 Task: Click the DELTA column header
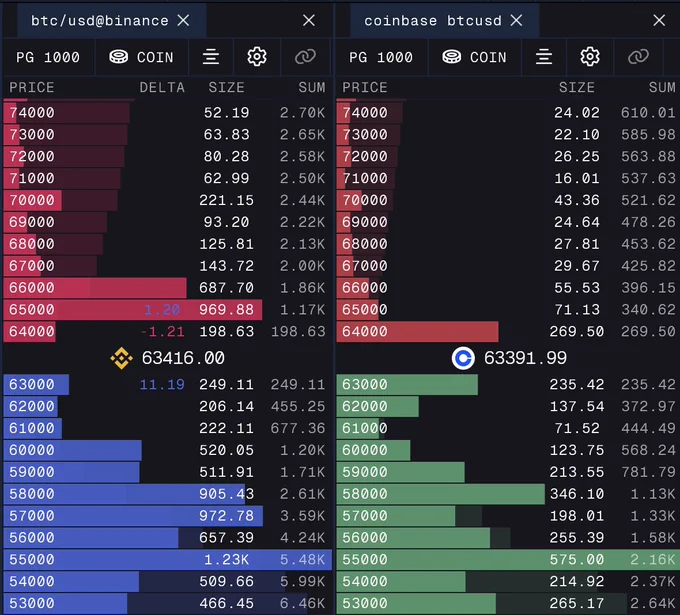click(x=162, y=87)
